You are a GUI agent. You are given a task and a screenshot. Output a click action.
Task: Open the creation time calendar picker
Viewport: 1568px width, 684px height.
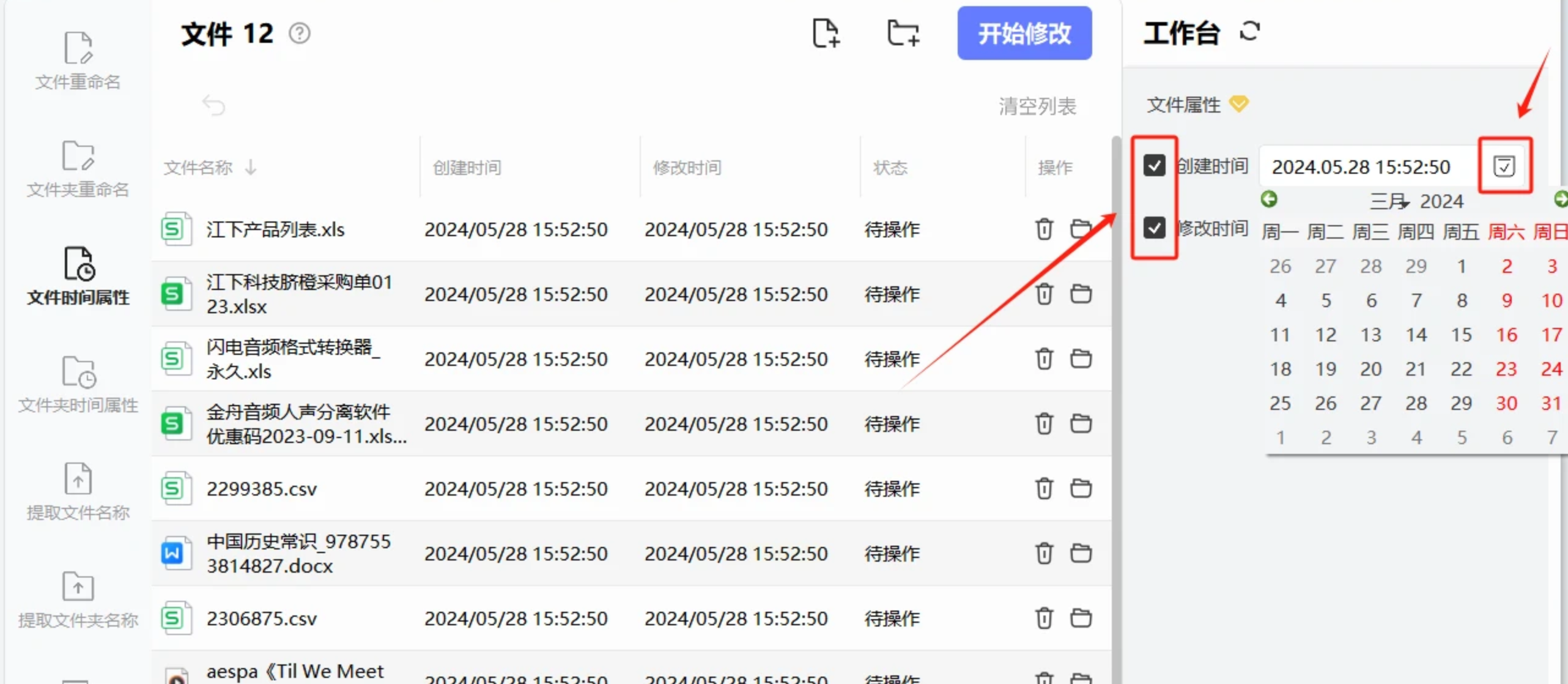click(1504, 166)
